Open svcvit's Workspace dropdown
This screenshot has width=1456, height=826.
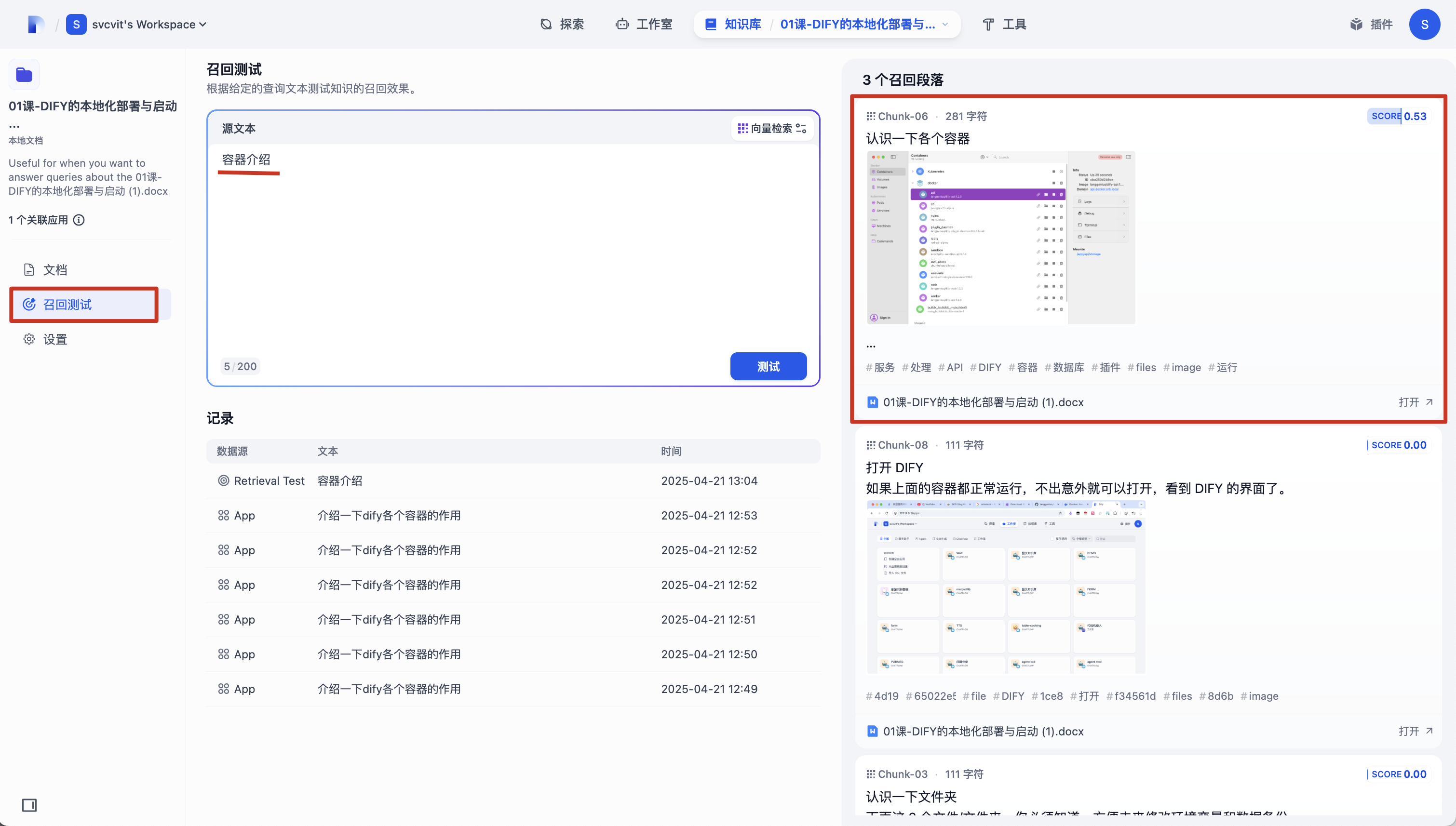click(x=148, y=25)
